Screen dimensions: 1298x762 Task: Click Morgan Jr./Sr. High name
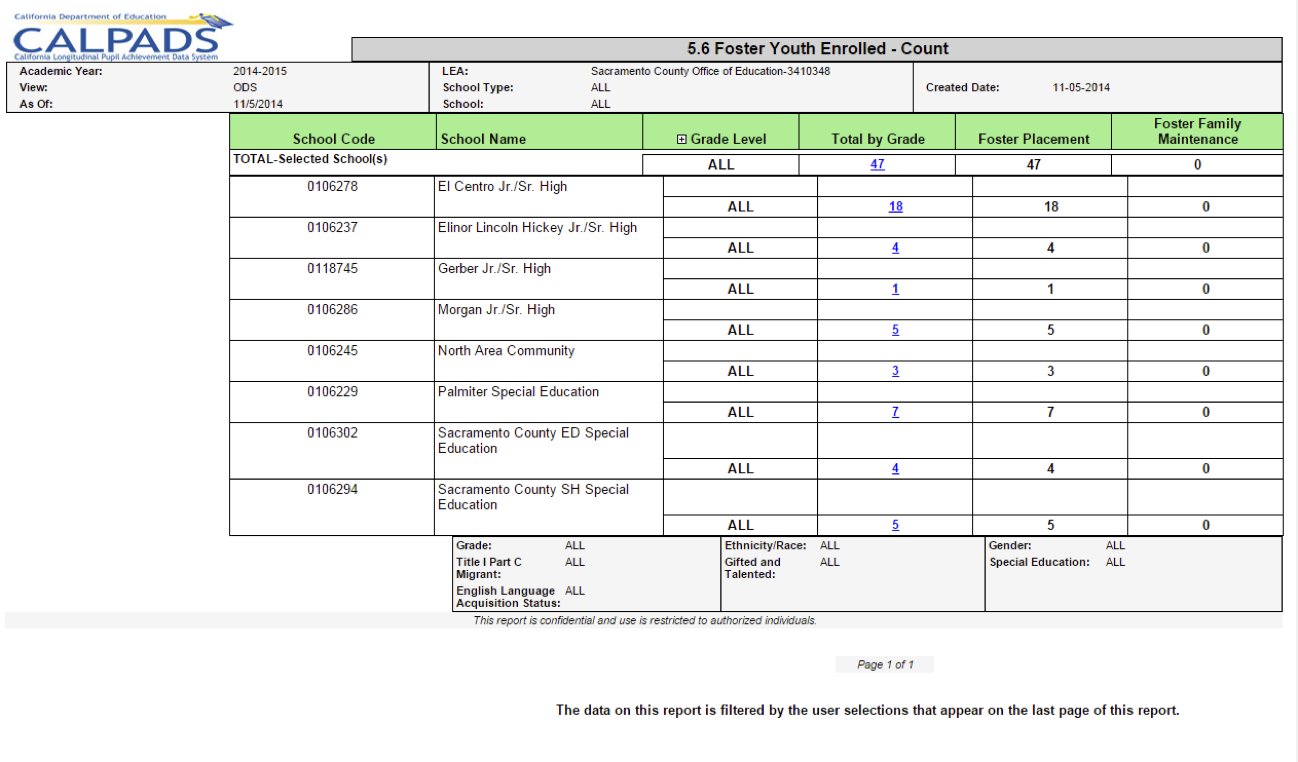(x=496, y=309)
